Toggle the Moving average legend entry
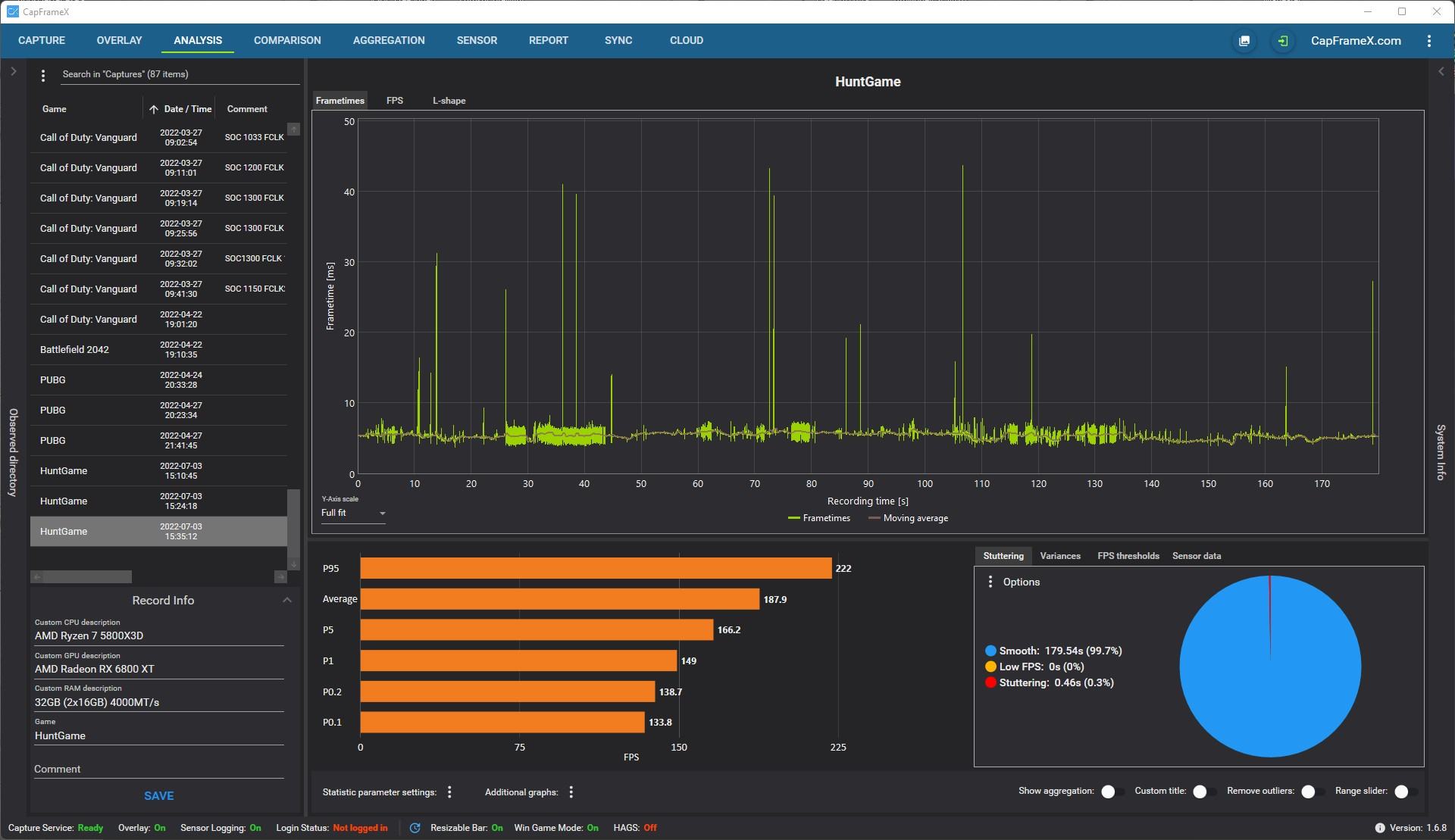Screen dimensions: 1455x840 pos(908,518)
